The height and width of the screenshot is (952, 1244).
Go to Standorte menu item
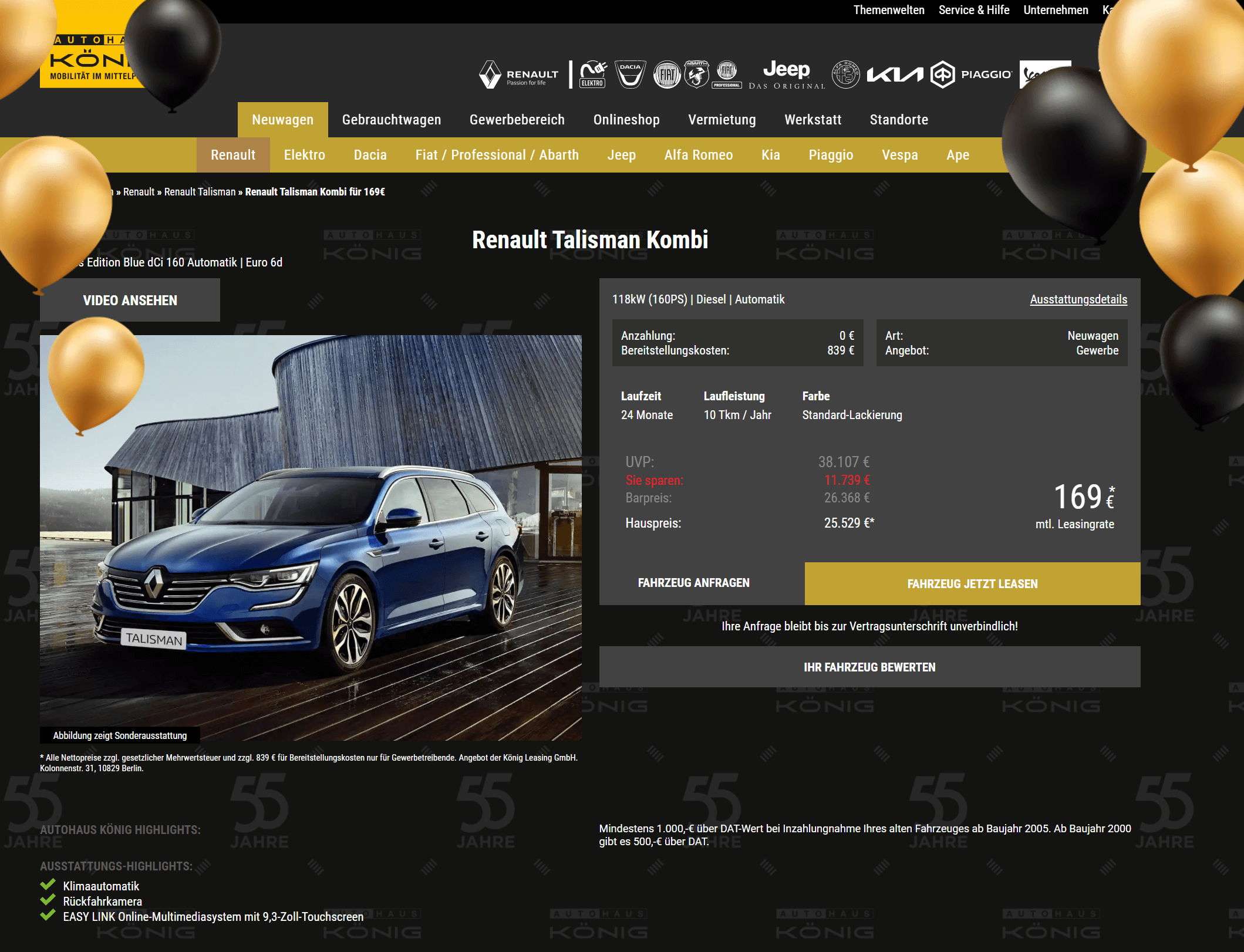click(899, 120)
